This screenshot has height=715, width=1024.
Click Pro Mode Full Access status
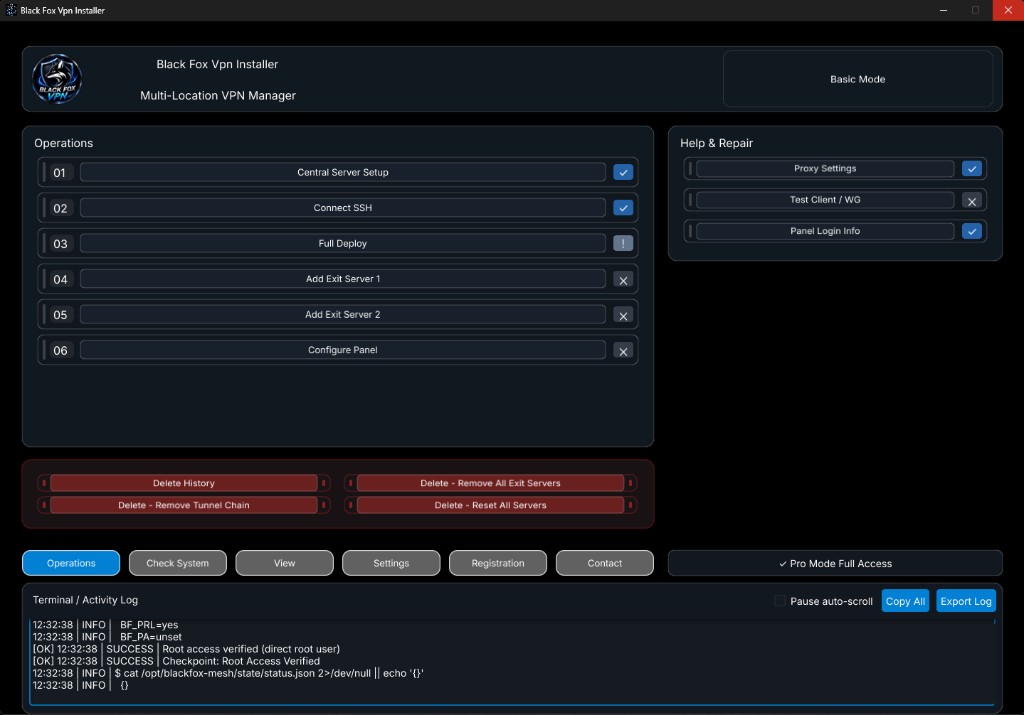[x=835, y=563]
